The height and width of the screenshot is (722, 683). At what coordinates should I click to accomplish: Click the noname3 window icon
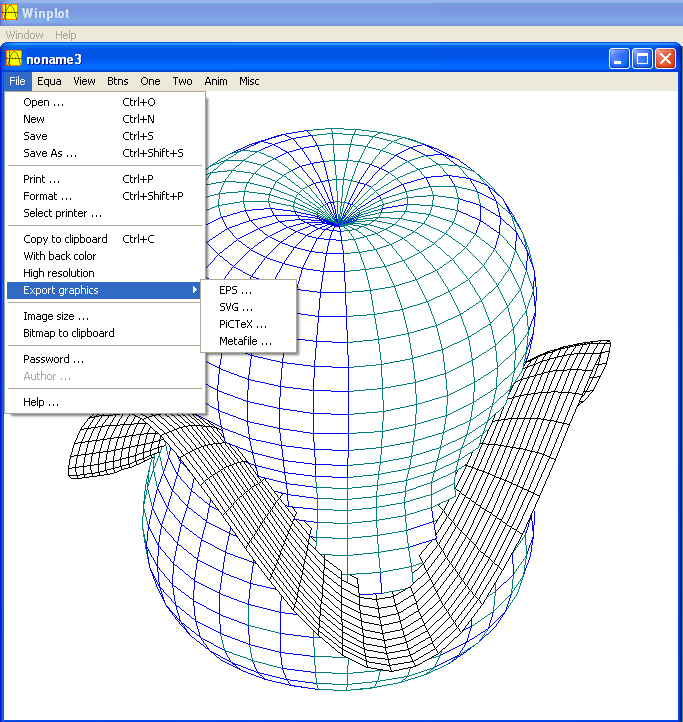pos(14,58)
